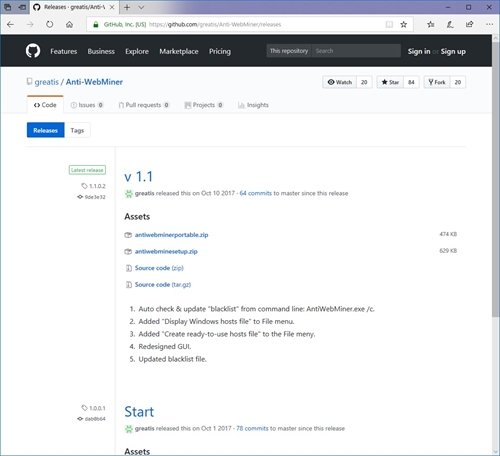This screenshot has width=500, height=456.
Task: Click the Fork button
Action: pos(437,82)
